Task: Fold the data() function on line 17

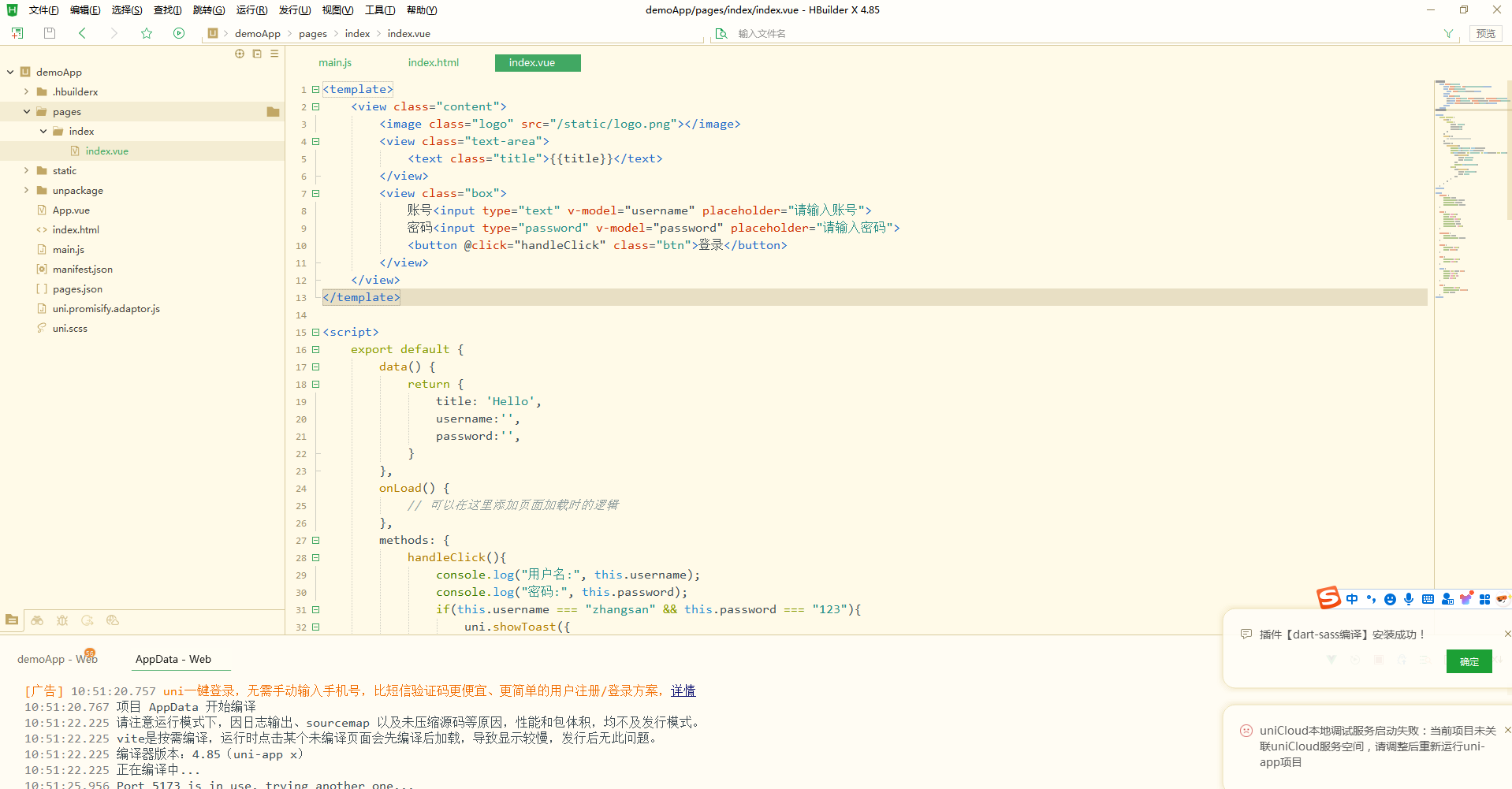Action: click(x=315, y=367)
